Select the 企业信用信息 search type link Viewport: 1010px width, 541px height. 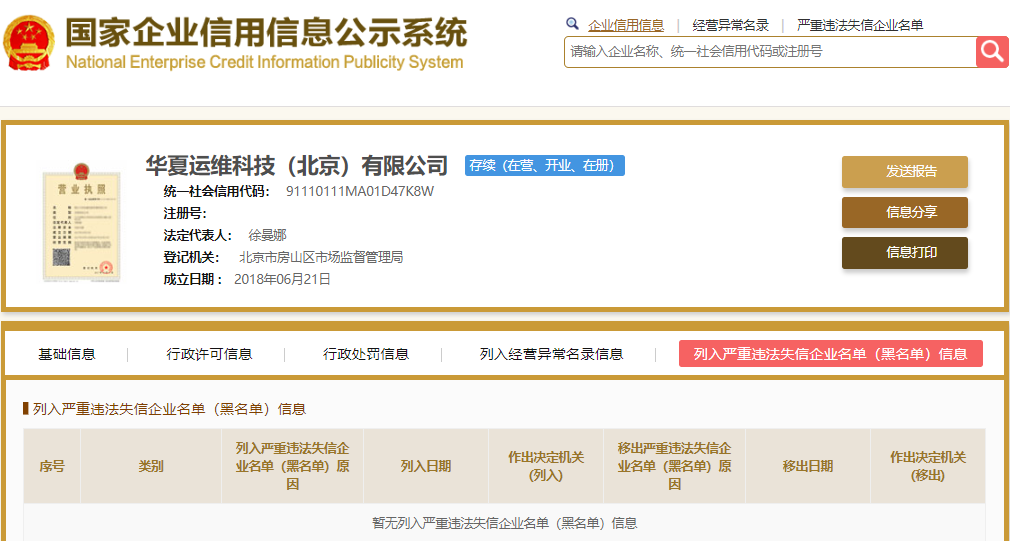pos(625,25)
